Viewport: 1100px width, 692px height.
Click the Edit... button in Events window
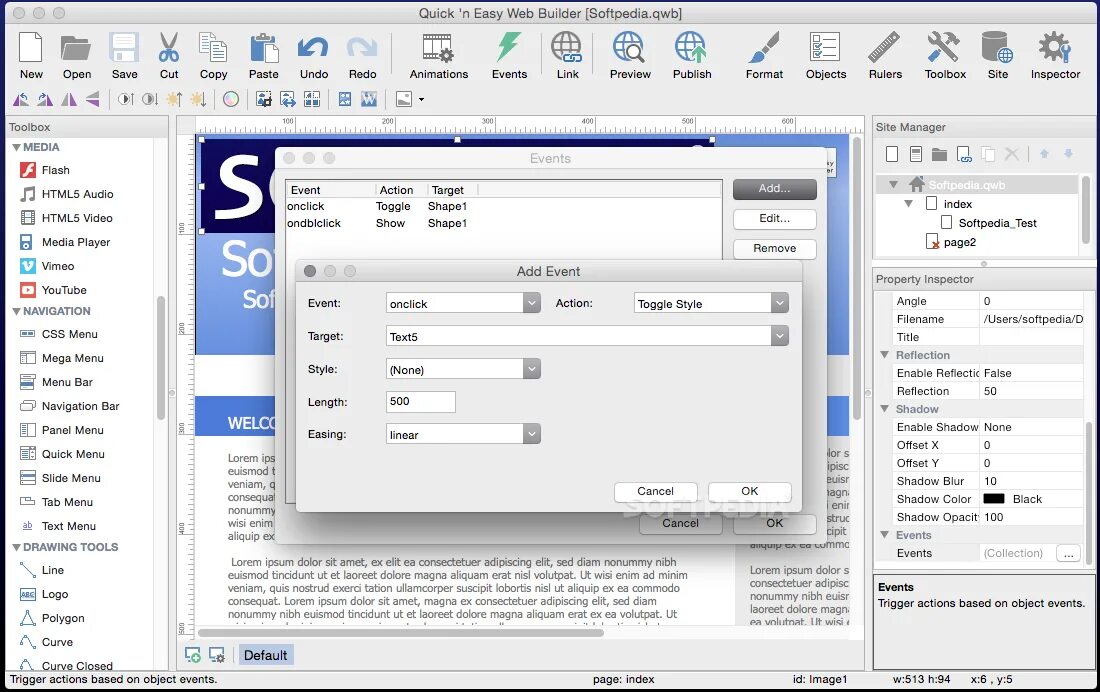point(774,218)
